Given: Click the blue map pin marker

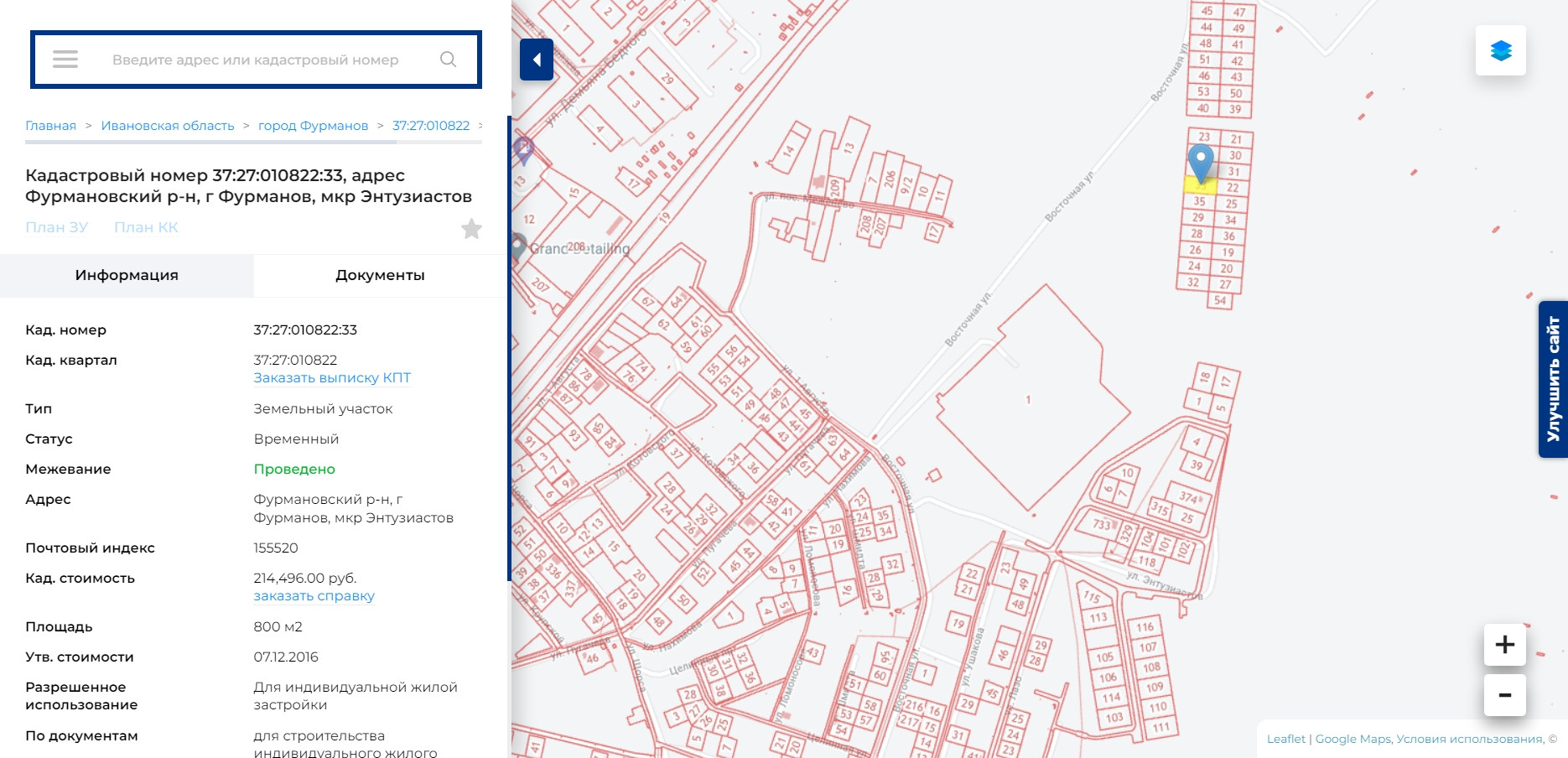Looking at the screenshot, I should (x=1201, y=160).
